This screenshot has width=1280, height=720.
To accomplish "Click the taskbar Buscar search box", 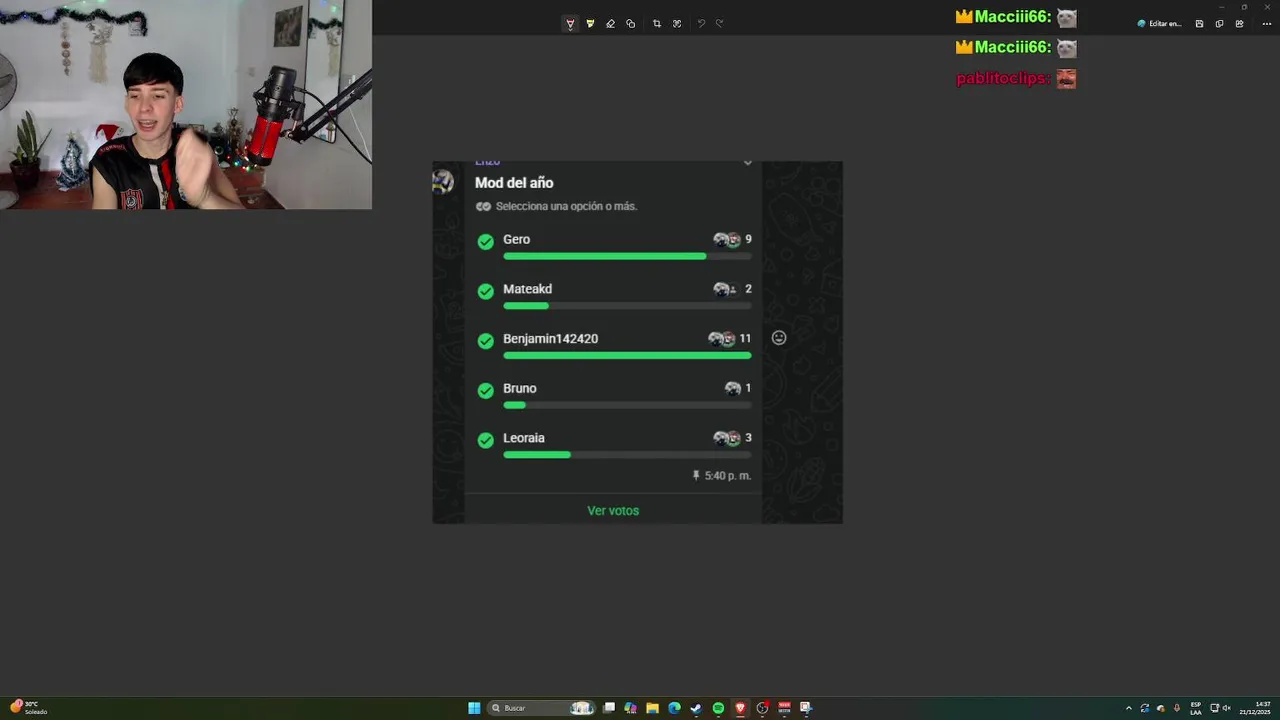I will pyautogui.click(x=541, y=708).
